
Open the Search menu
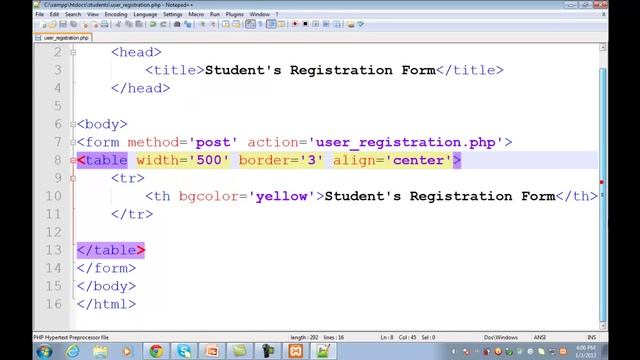tap(73, 14)
